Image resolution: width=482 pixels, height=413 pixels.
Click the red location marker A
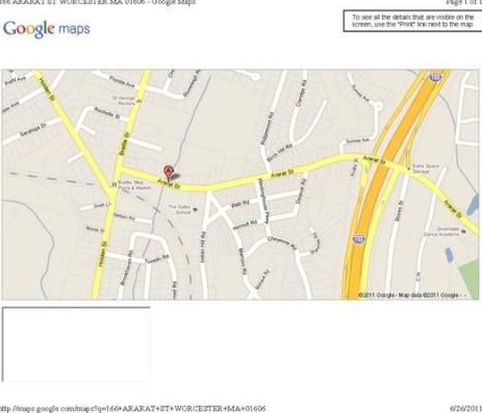169,172
